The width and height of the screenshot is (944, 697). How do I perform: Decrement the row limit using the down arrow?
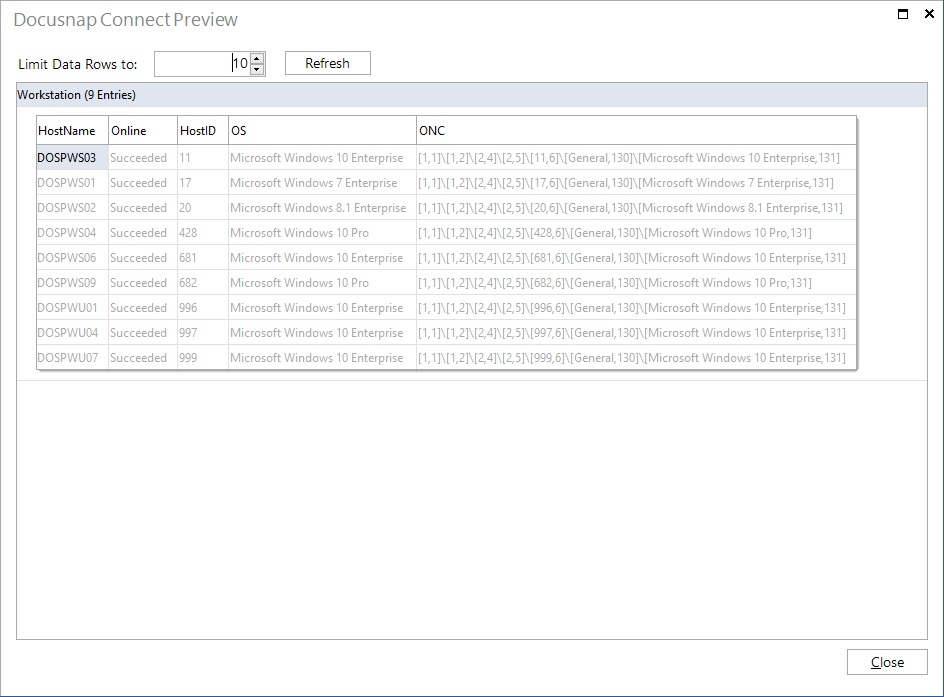tap(258, 68)
